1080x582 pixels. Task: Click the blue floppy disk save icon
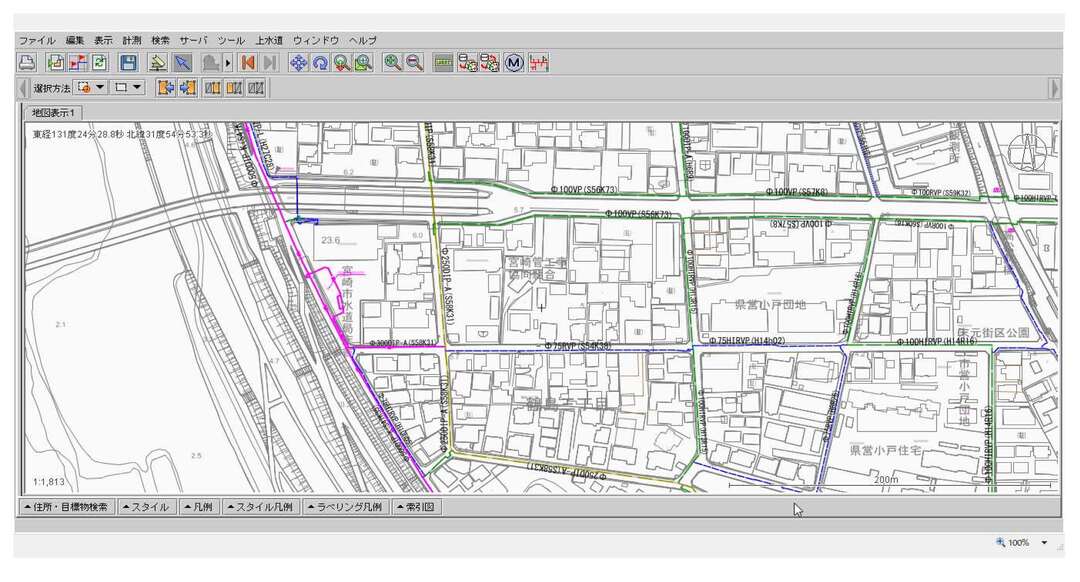coord(128,63)
